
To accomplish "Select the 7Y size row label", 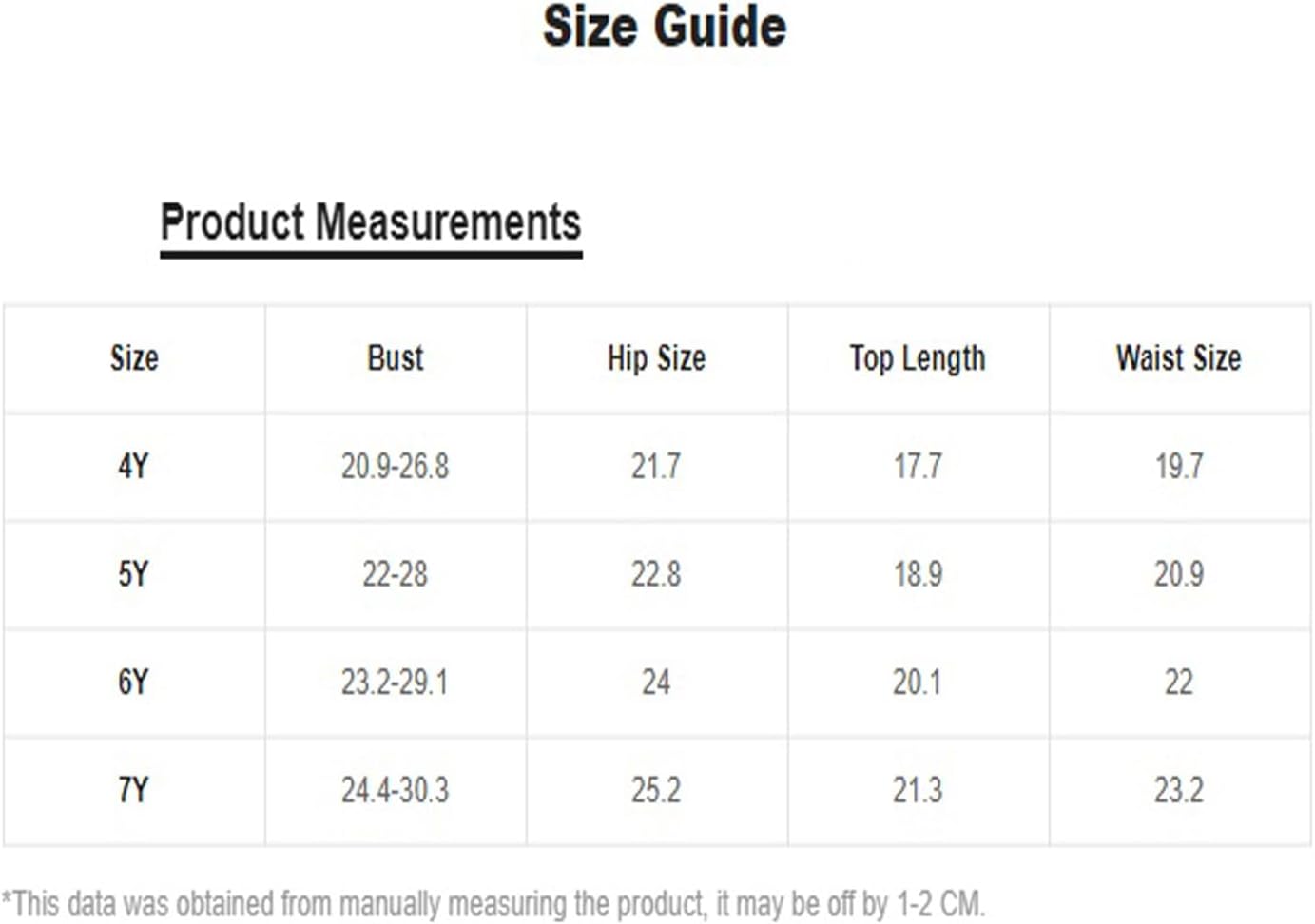I will pyautogui.click(x=133, y=790).
